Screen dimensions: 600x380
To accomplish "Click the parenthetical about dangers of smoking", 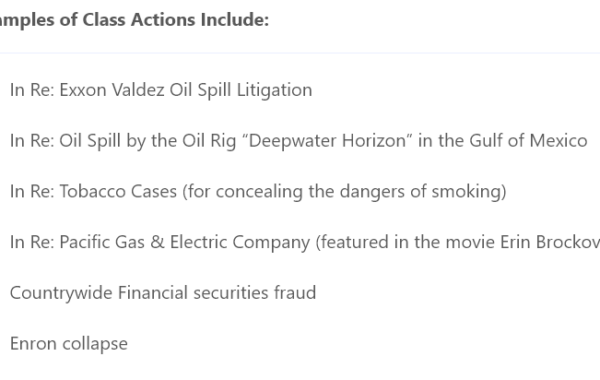I will point(344,191).
